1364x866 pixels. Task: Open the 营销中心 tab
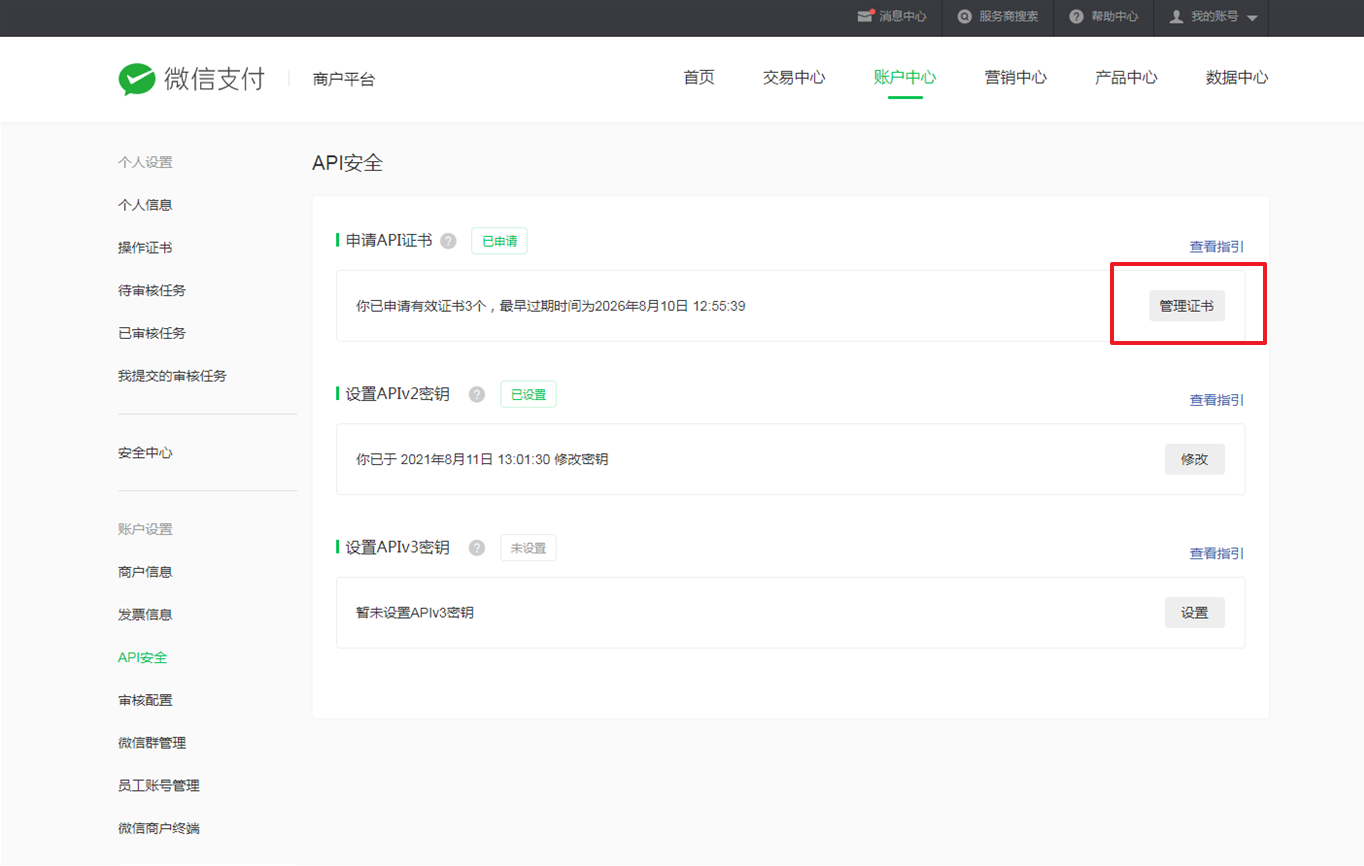tap(1016, 78)
